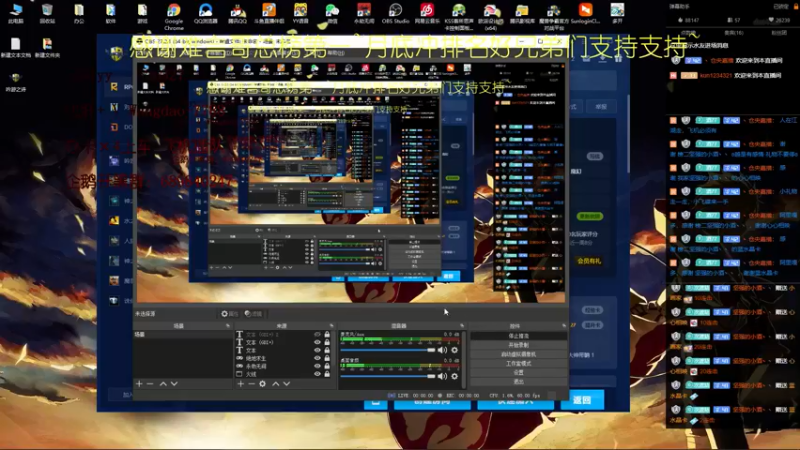
Task: Toggle lock on 文本 (GDI+) 2 source
Action: [x=327, y=335]
